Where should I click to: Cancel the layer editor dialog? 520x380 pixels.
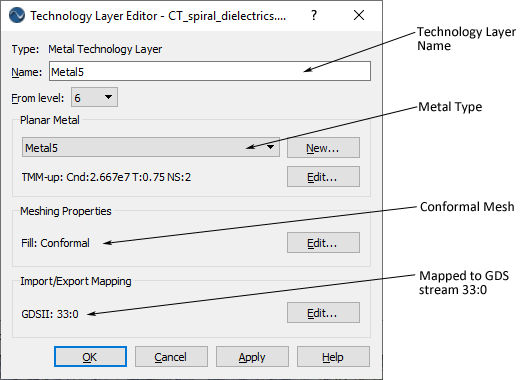coord(171,357)
